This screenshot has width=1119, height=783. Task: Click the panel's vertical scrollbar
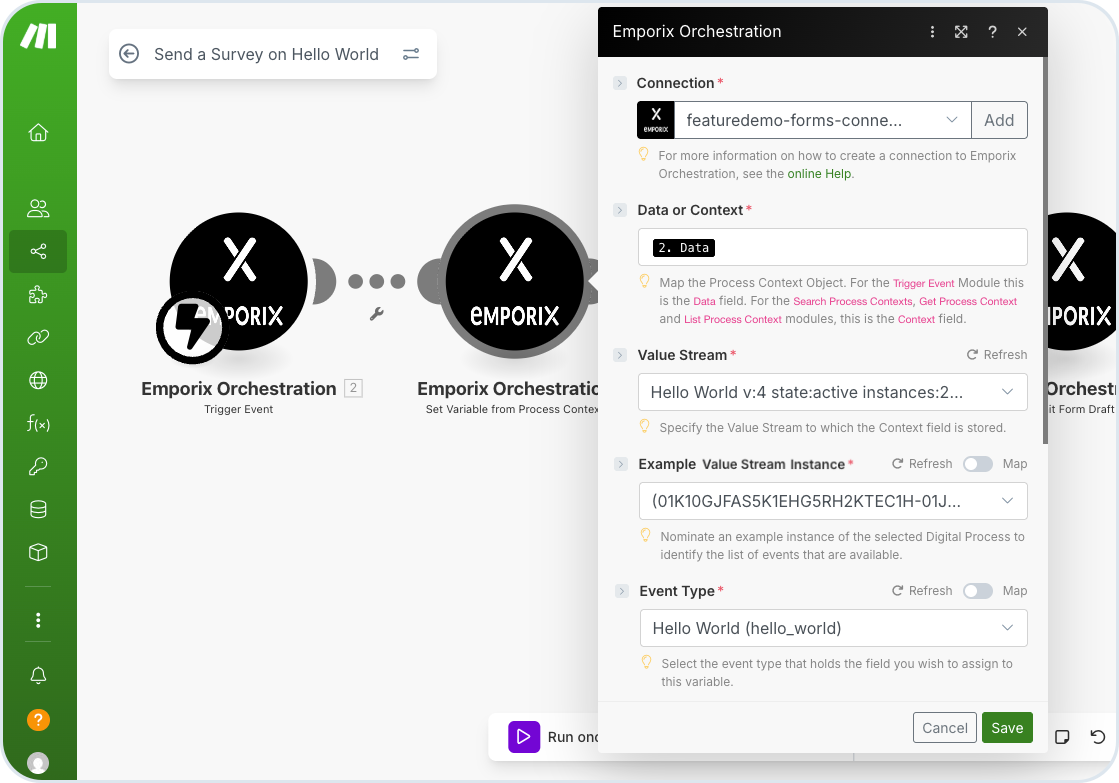click(1045, 250)
